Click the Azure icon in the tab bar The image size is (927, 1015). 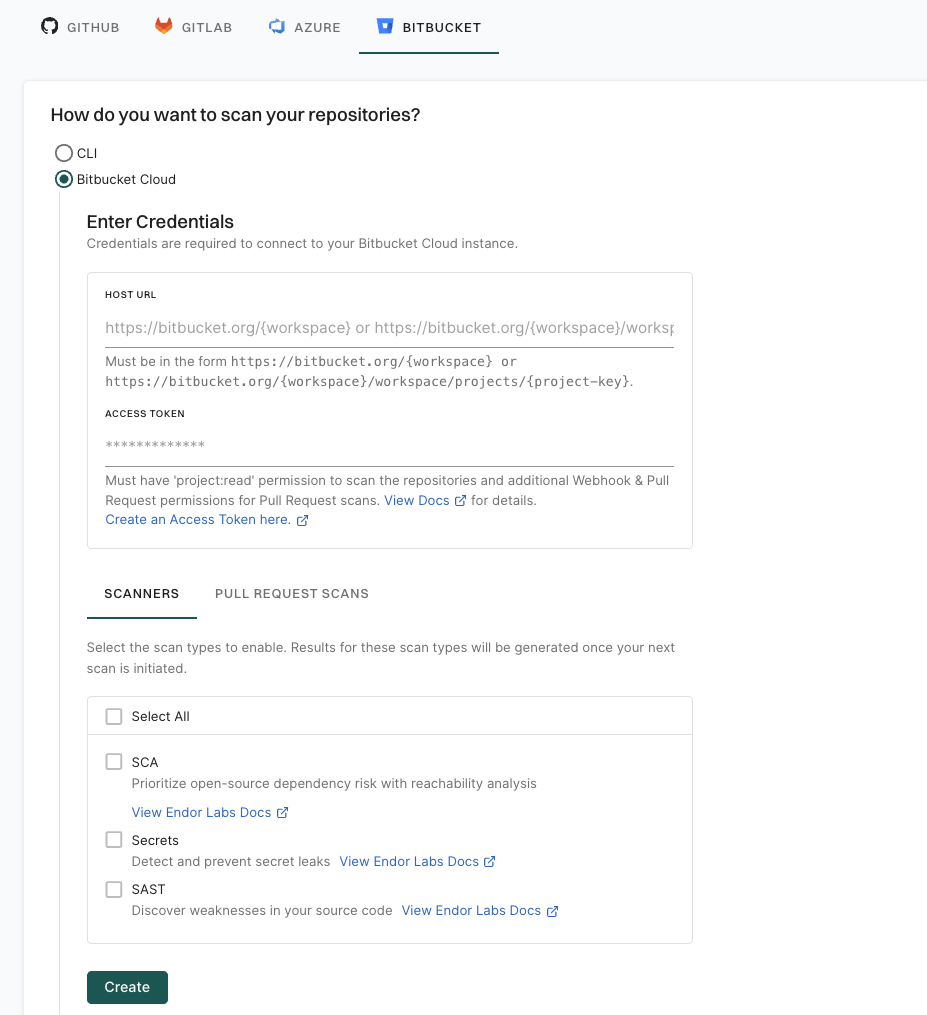click(x=277, y=27)
